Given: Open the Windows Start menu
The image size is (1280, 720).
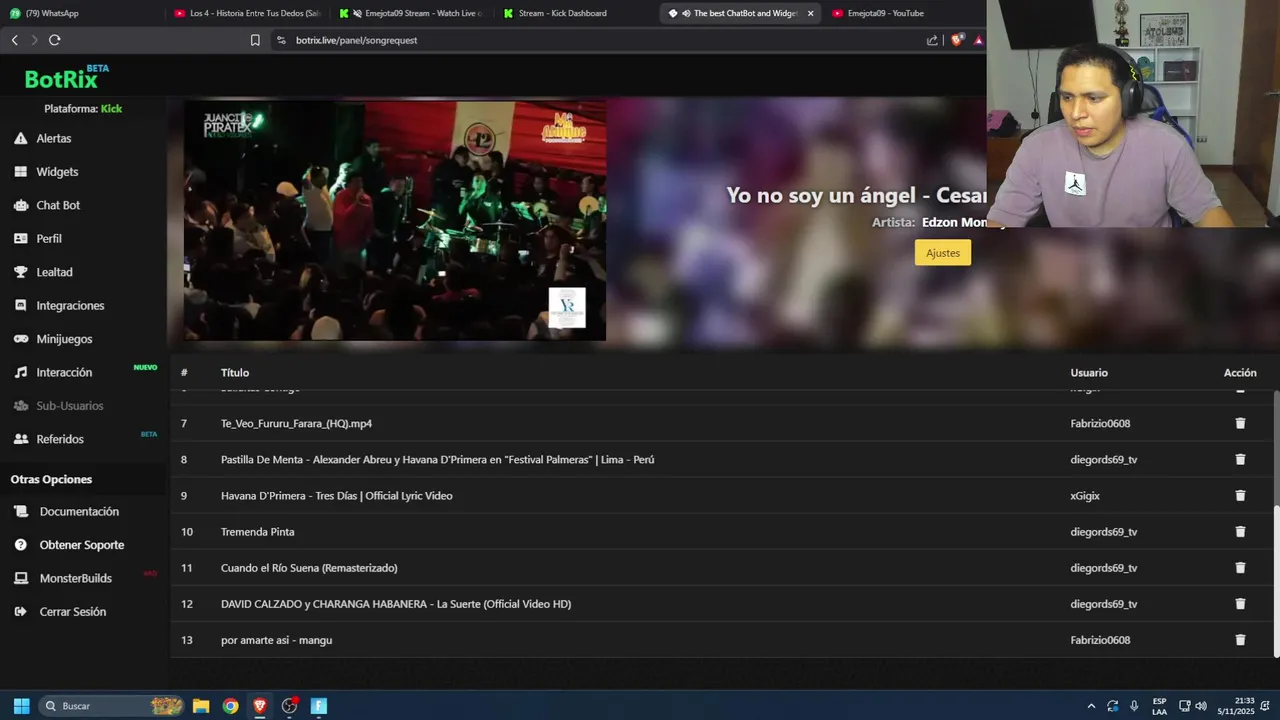Looking at the screenshot, I should (x=21, y=706).
